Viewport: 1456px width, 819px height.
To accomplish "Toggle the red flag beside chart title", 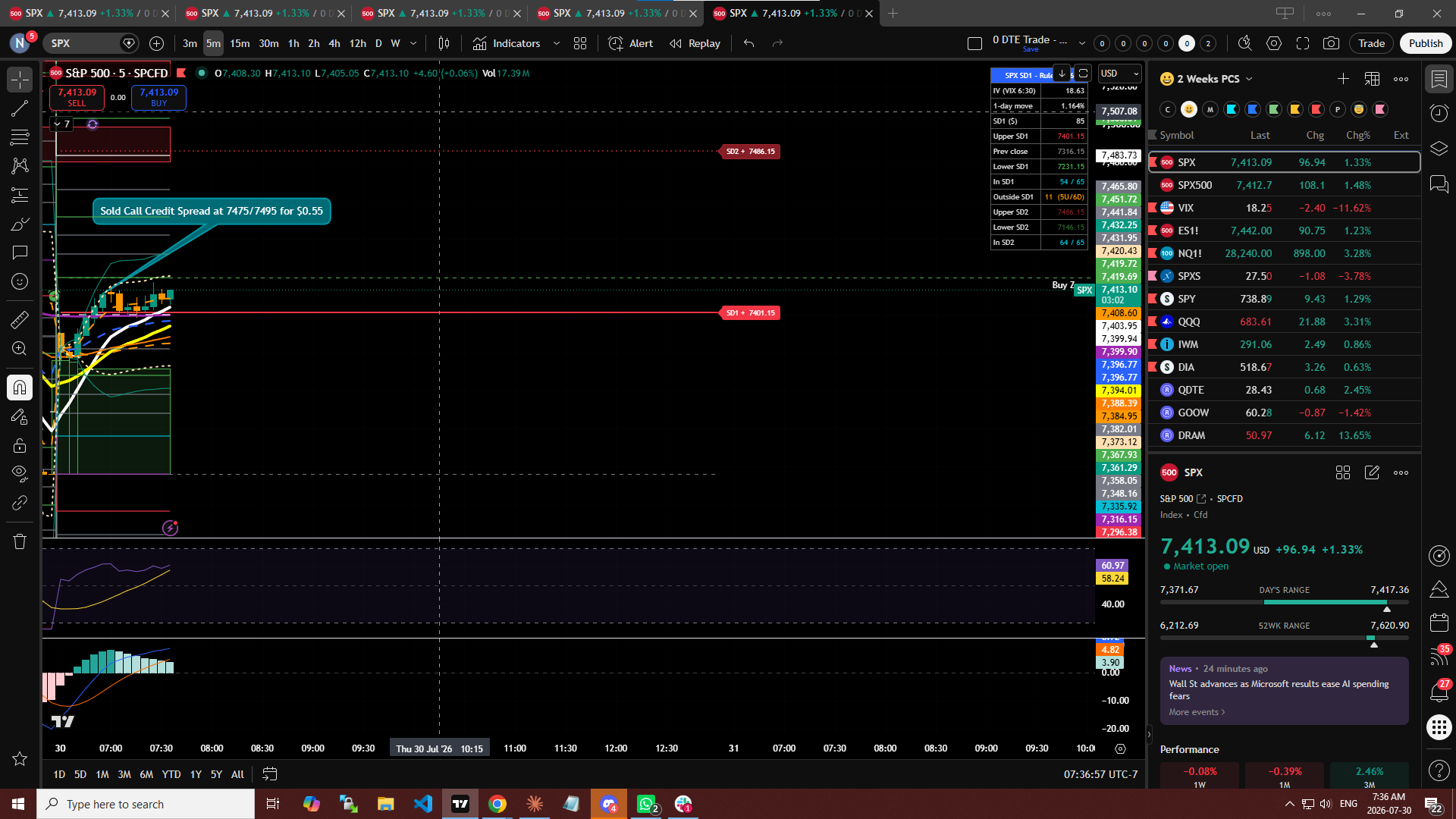I will point(181,73).
